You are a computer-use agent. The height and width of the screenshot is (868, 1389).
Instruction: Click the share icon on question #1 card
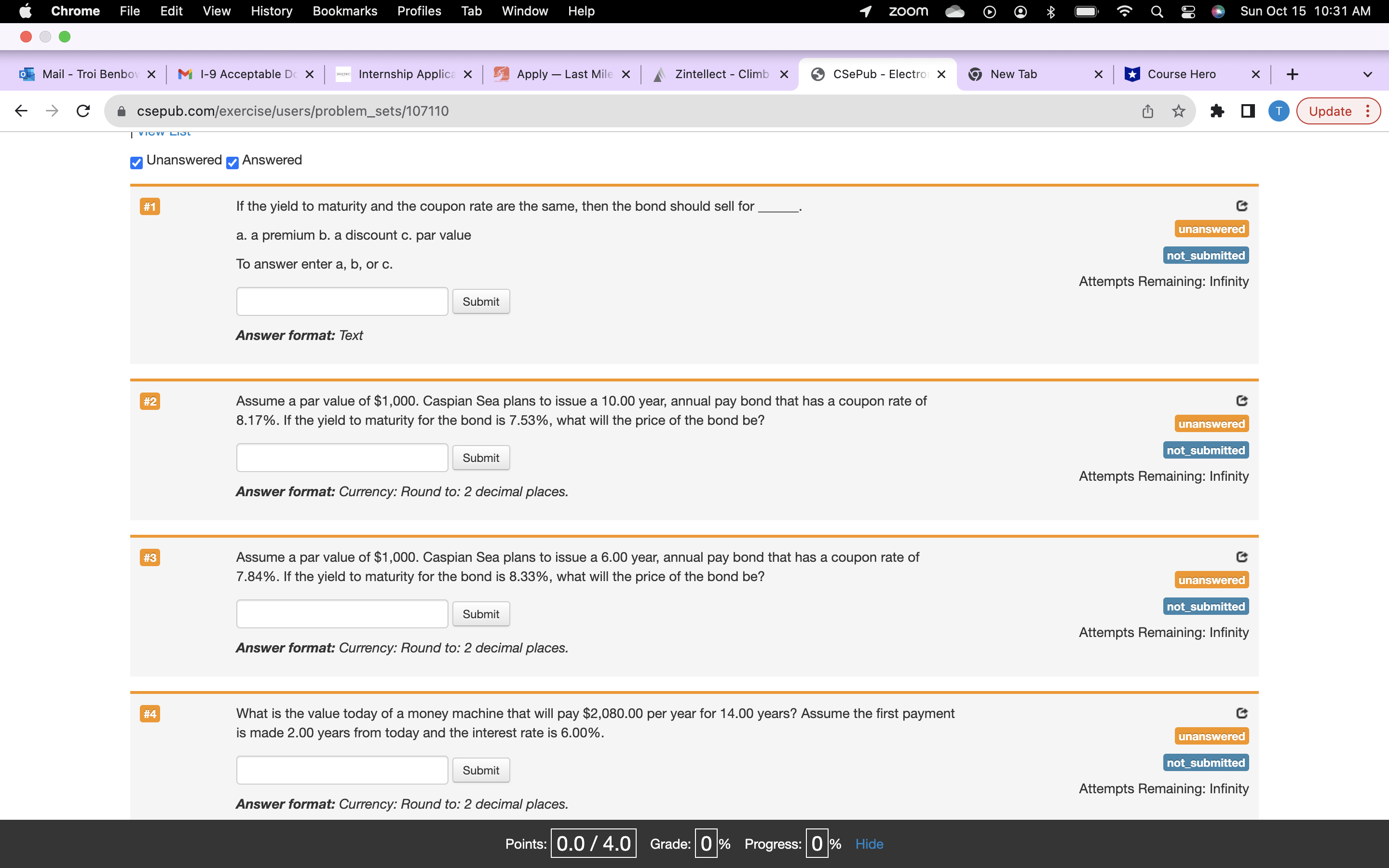(x=1242, y=206)
